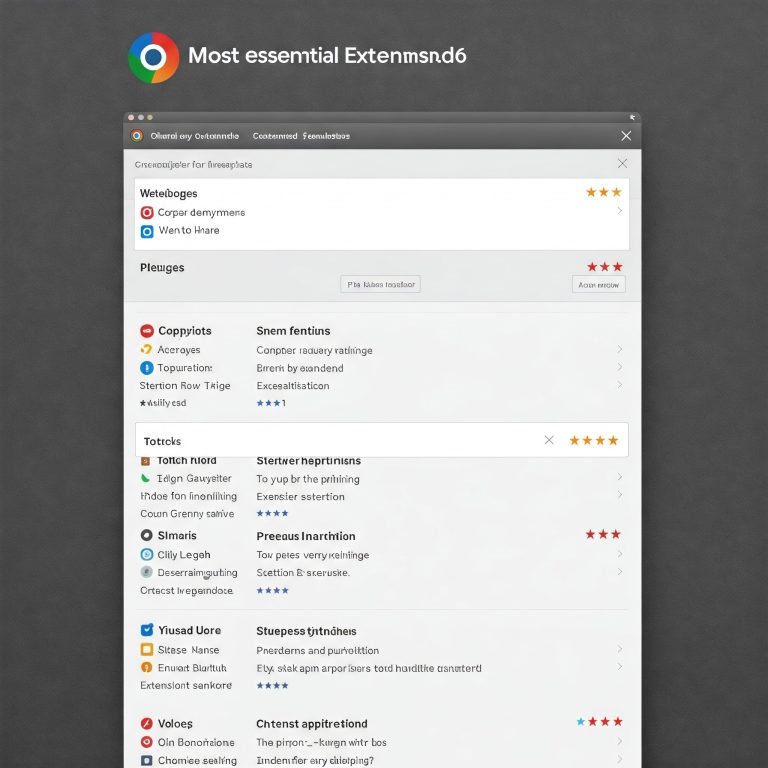Click the dark blue icon beside Chomiee sealing

pyautogui.click(x=146, y=761)
